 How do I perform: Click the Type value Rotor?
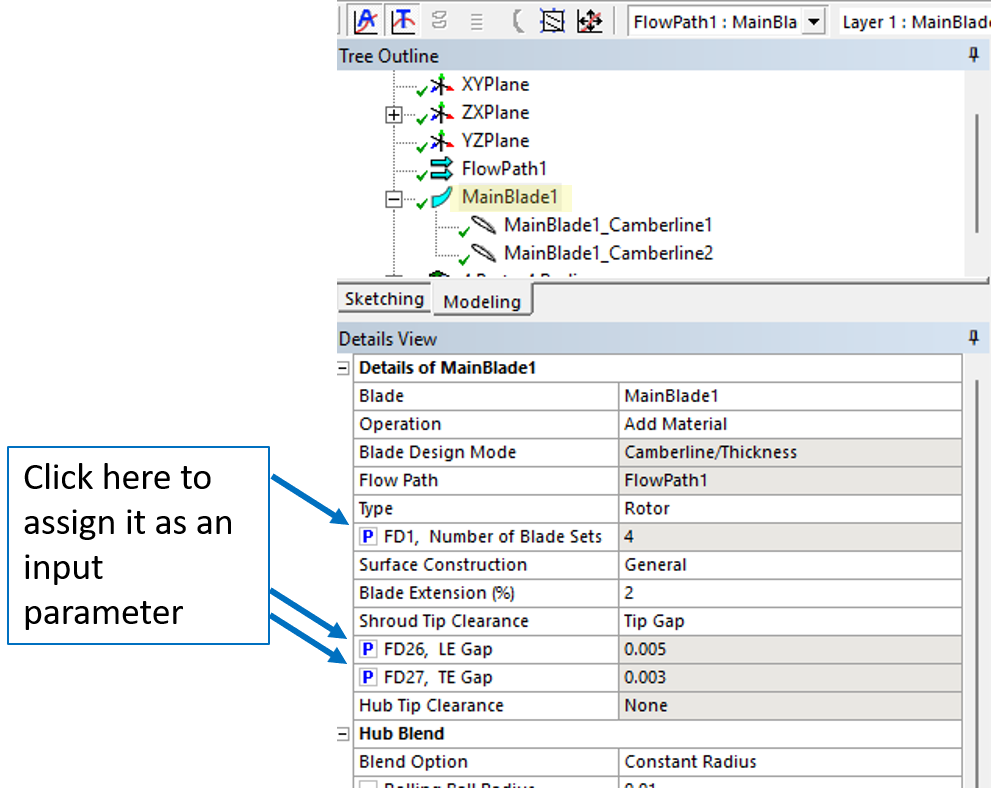(x=790, y=509)
